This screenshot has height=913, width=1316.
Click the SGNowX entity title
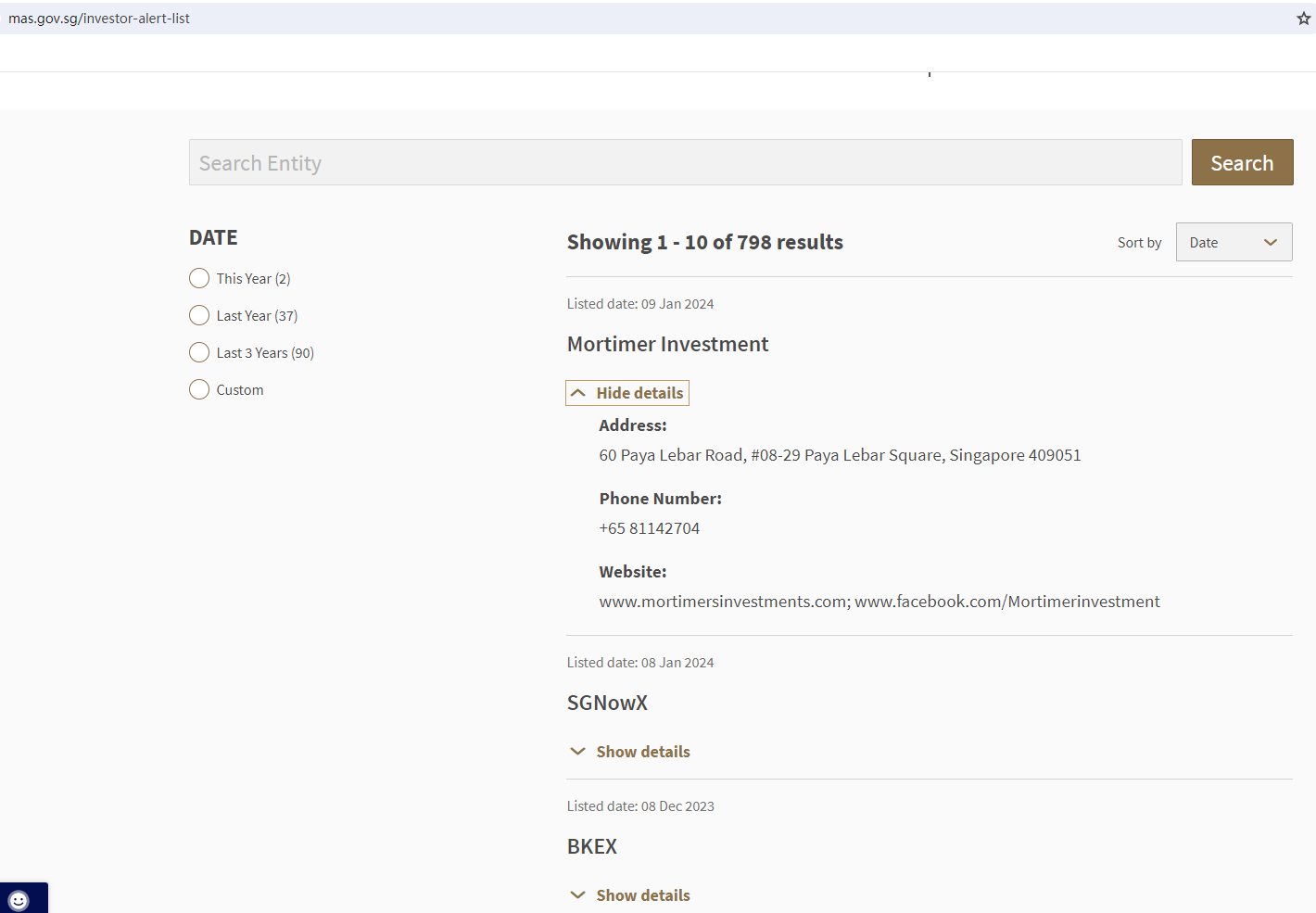tap(607, 704)
